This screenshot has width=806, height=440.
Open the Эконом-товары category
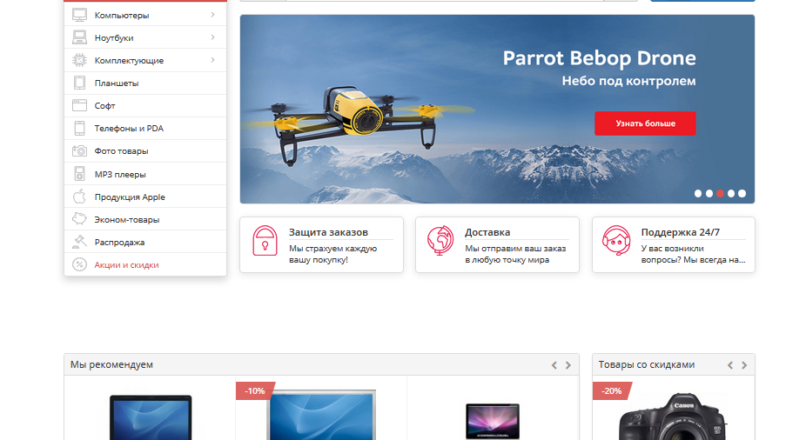[127, 220]
